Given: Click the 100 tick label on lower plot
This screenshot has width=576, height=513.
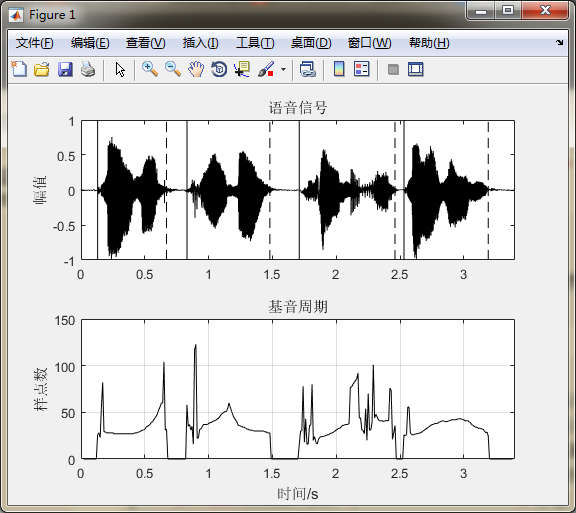Looking at the screenshot, I should 65,367.
